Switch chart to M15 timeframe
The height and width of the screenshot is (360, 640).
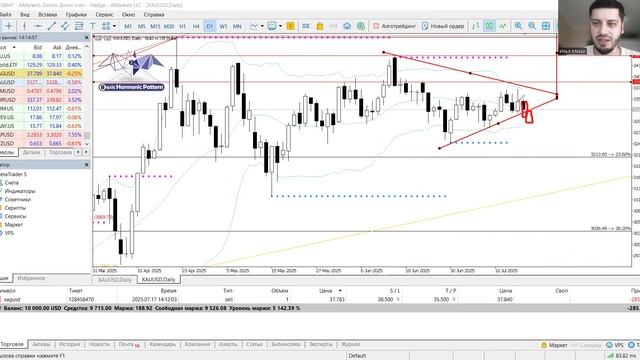pos(155,26)
